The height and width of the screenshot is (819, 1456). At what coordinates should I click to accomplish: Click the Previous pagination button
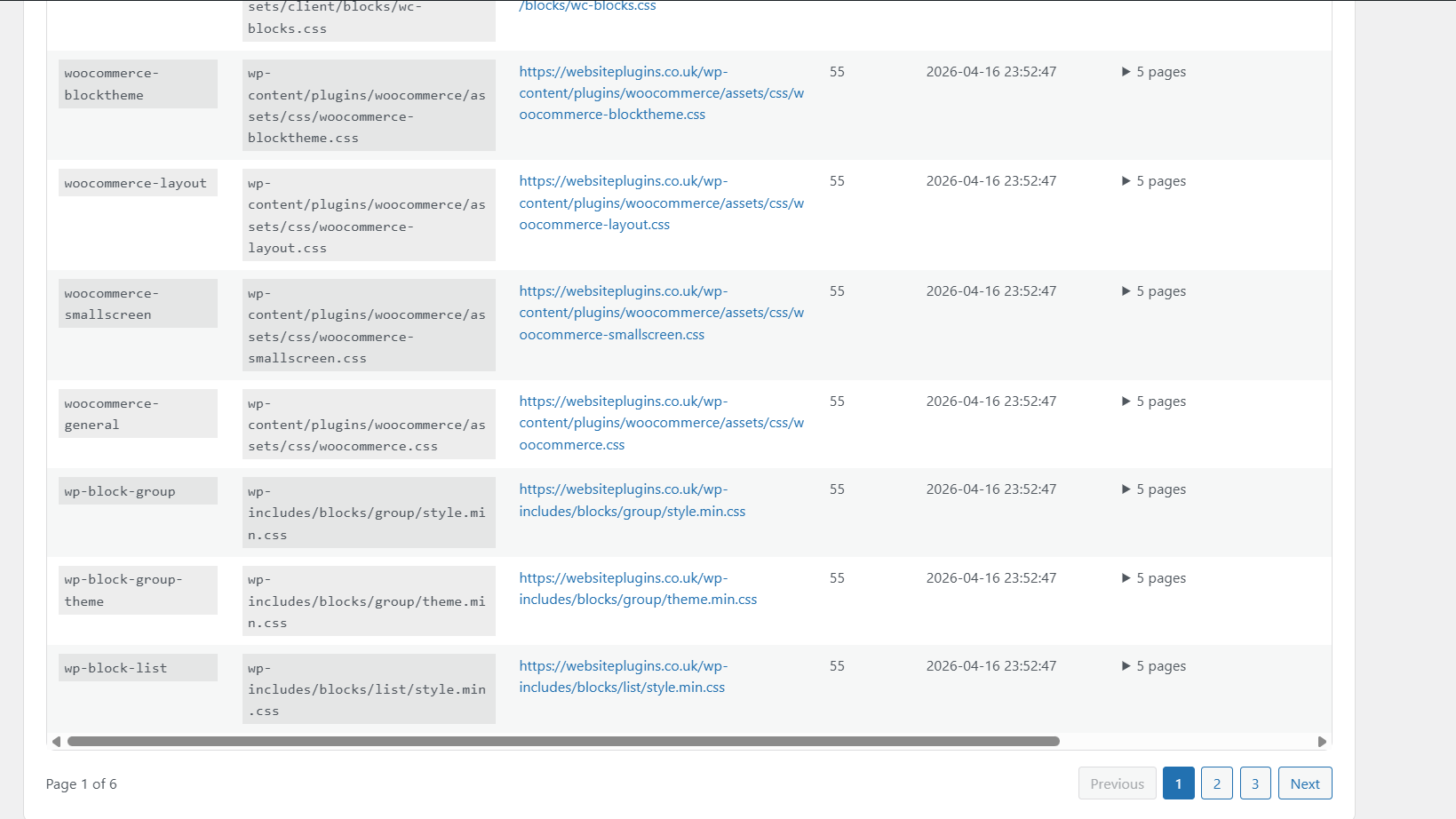[1116, 783]
